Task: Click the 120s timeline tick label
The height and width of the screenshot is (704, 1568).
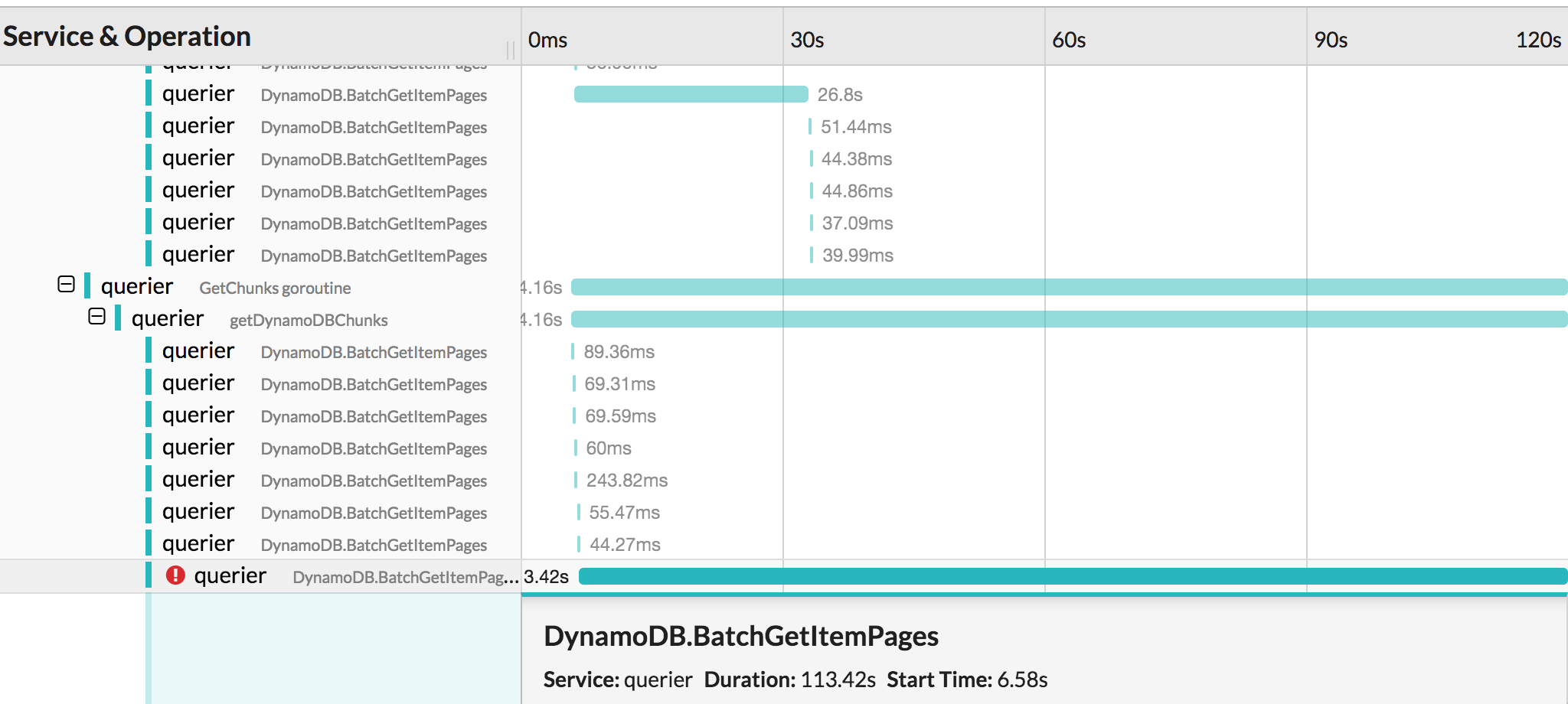Action: 1538,40
